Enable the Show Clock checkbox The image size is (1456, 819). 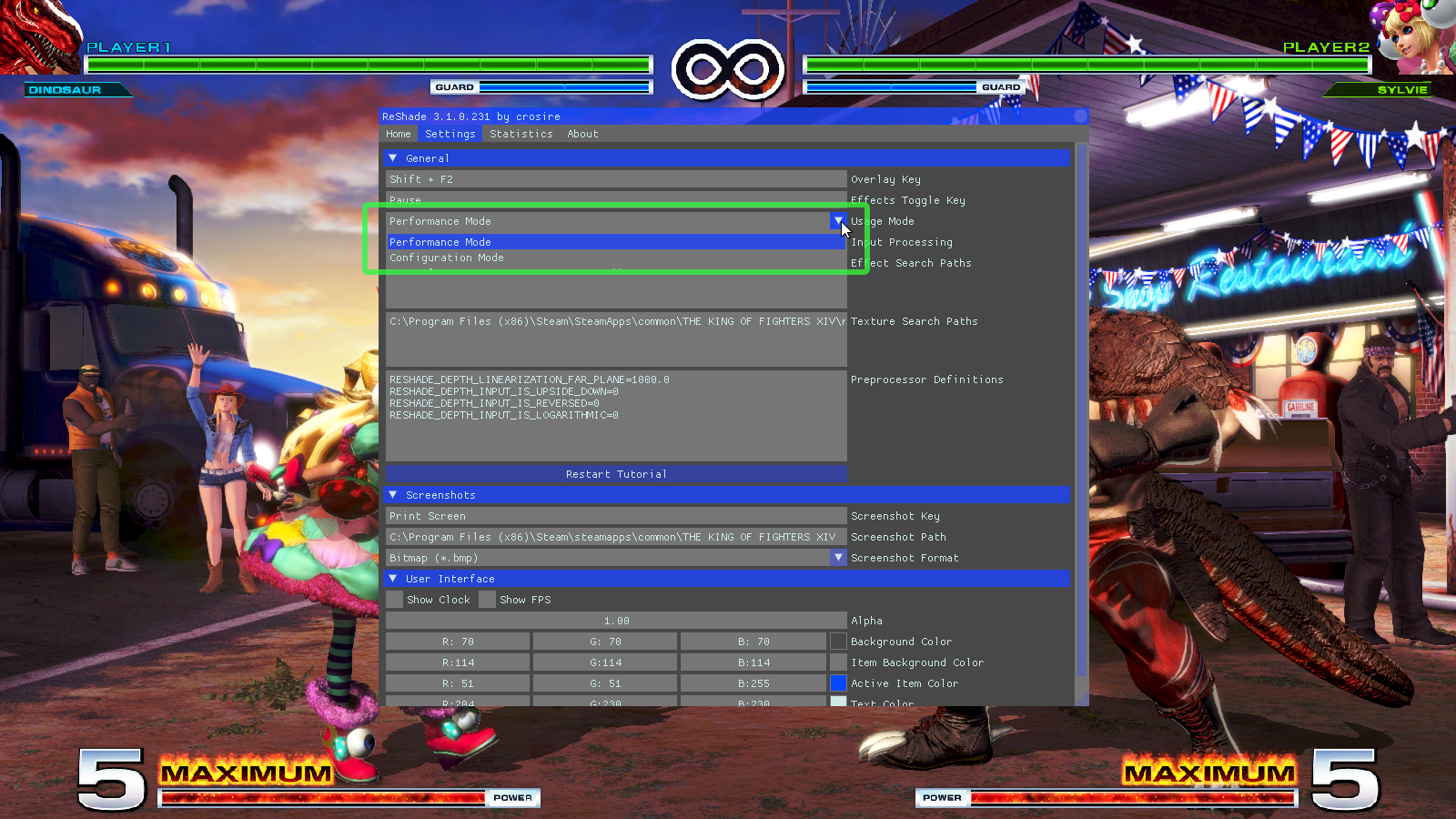394,600
